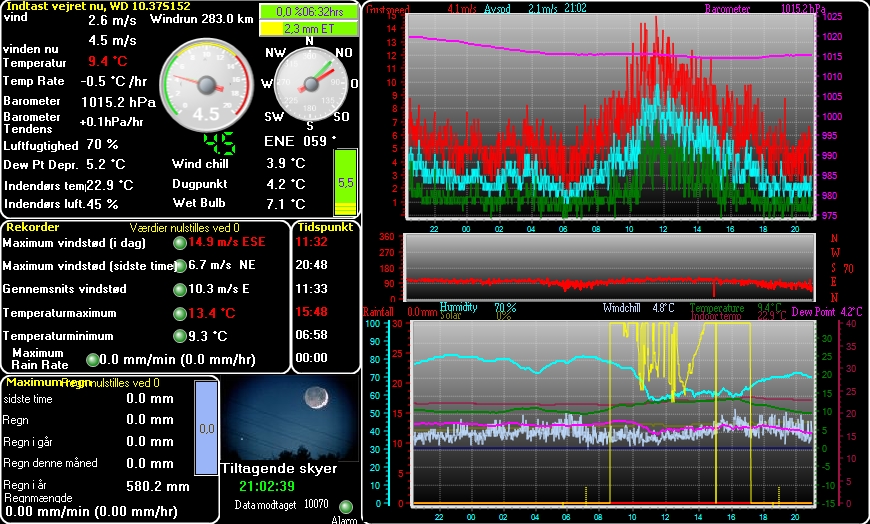Click the green LED beside Temperaturminimum
This screenshot has width=870, height=524.
point(180,336)
